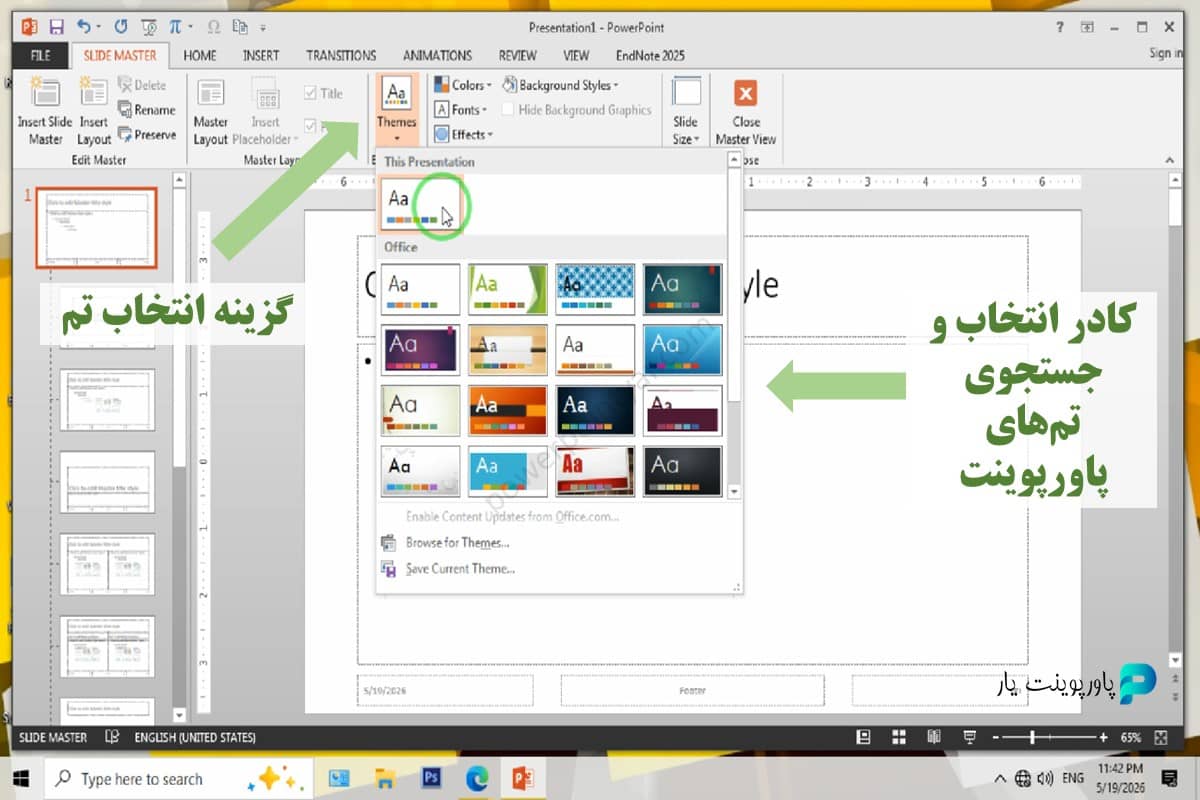Switch to the INSERT tab

[x=261, y=55]
